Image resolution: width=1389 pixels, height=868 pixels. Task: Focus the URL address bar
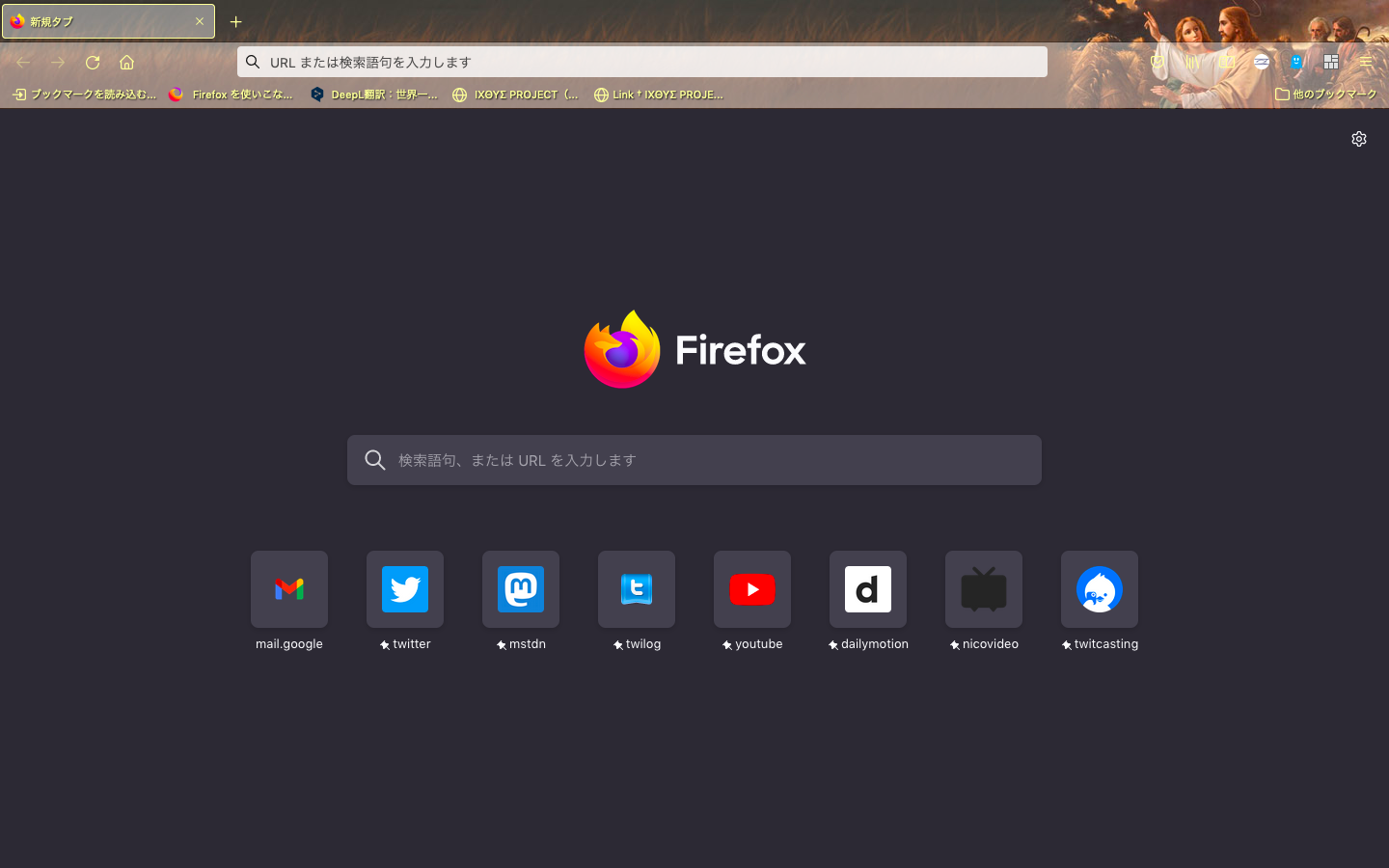tap(642, 62)
